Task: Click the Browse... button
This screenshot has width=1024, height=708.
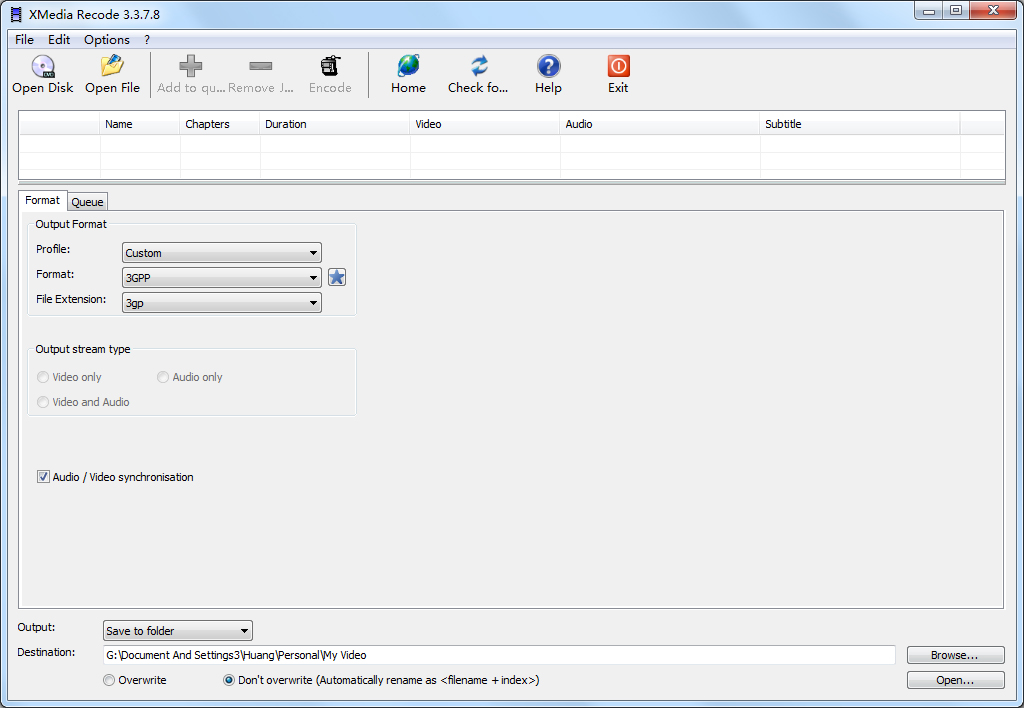Action: (955, 655)
